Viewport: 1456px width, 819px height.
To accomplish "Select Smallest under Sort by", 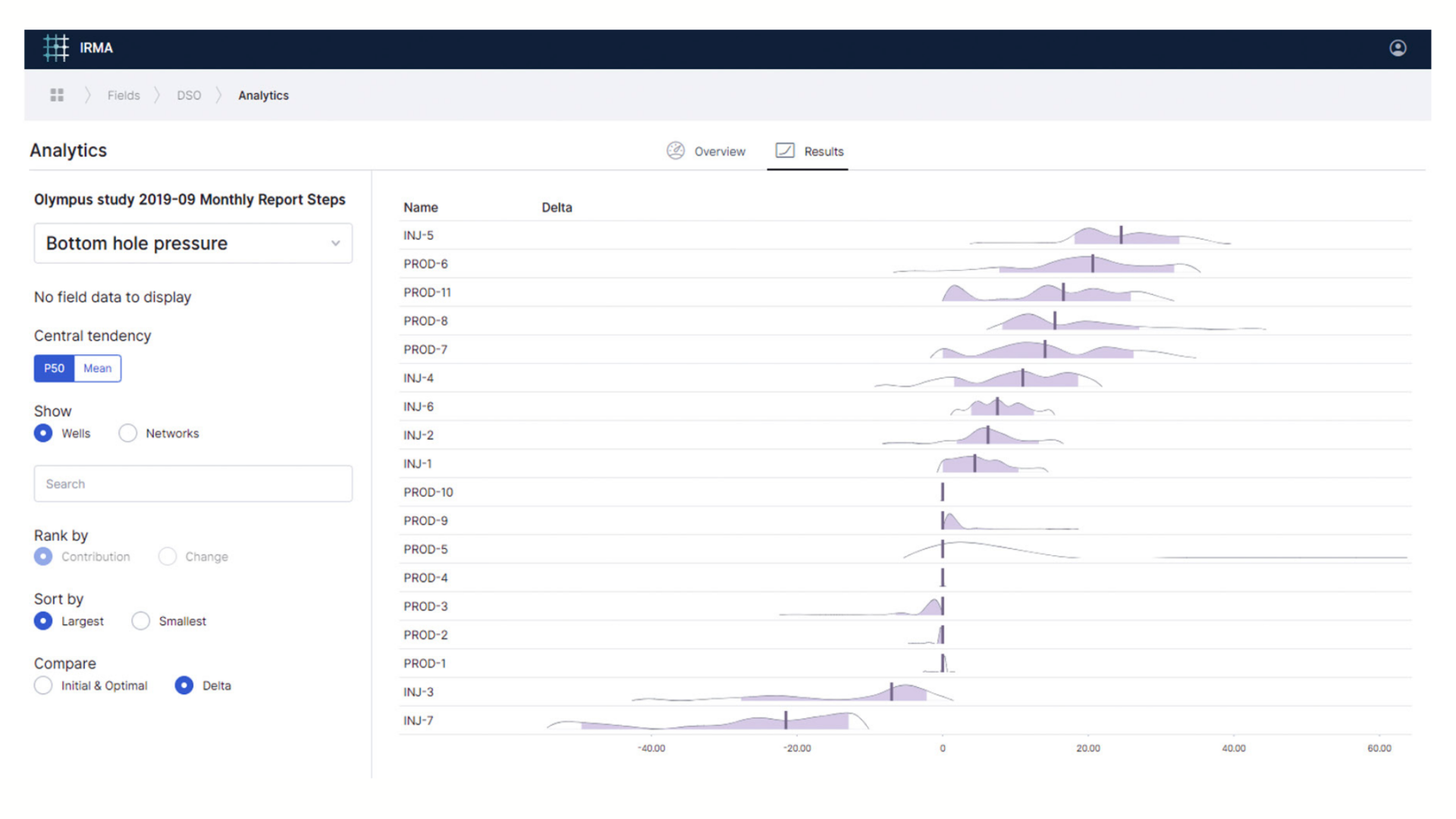I will tap(140, 621).
